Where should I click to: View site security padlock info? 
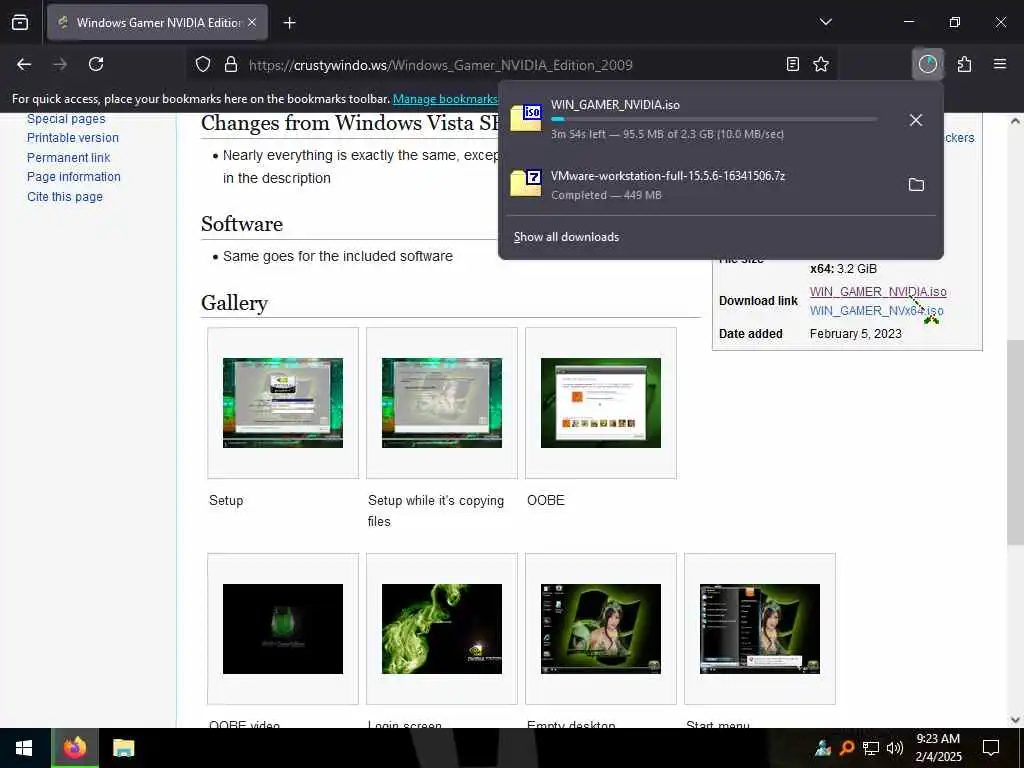pos(231,65)
